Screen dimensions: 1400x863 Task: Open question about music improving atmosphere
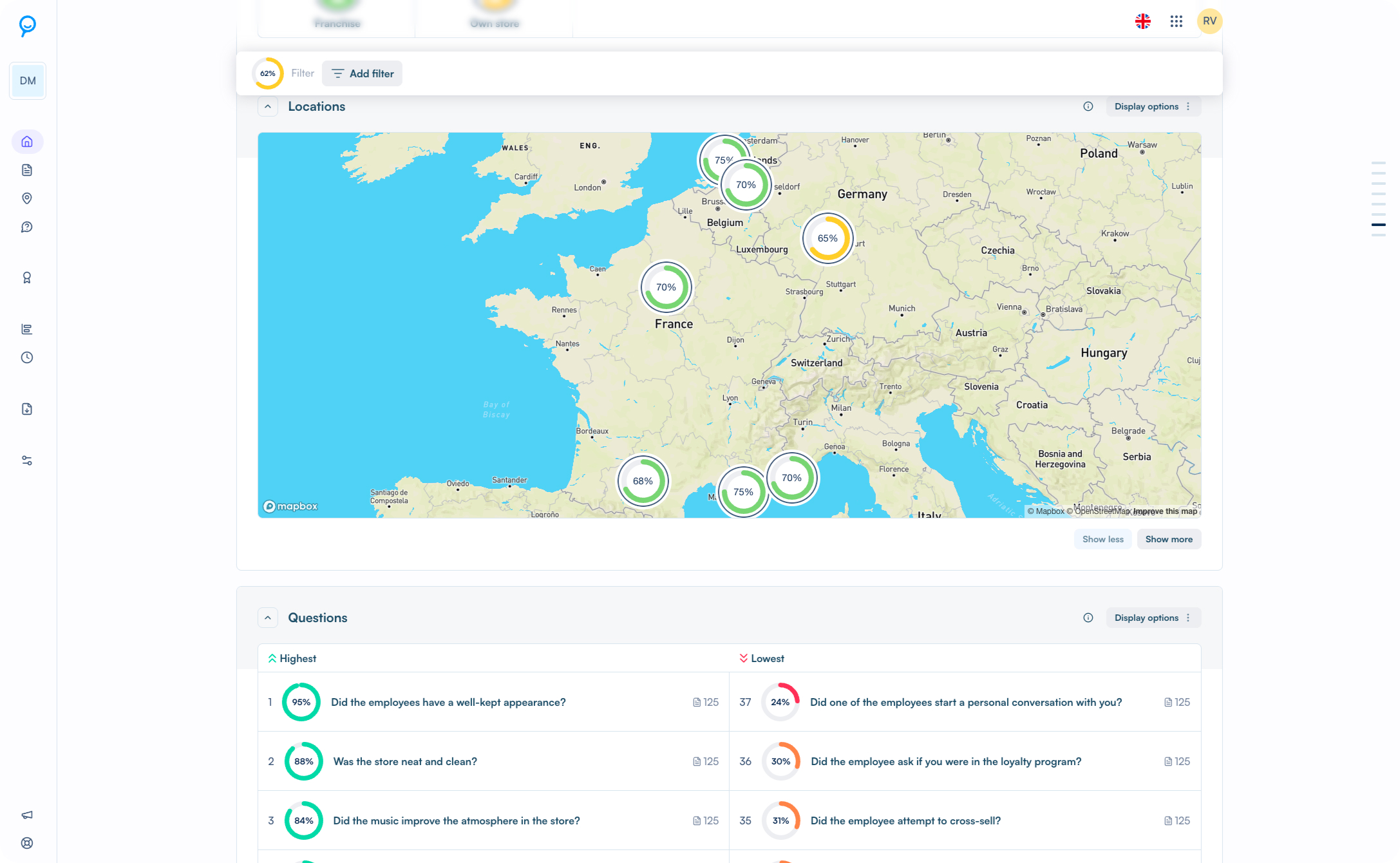click(x=457, y=820)
